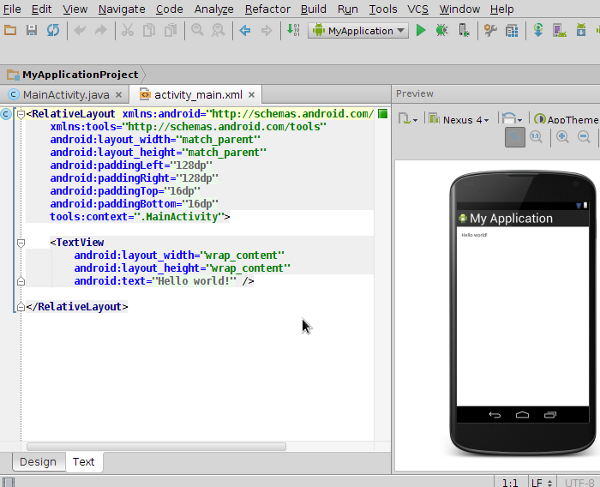Image resolution: width=600 pixels, height=487 pixels.
Task: Collapse the RelativeLayout tag fold marker
Action: [21, 114]
